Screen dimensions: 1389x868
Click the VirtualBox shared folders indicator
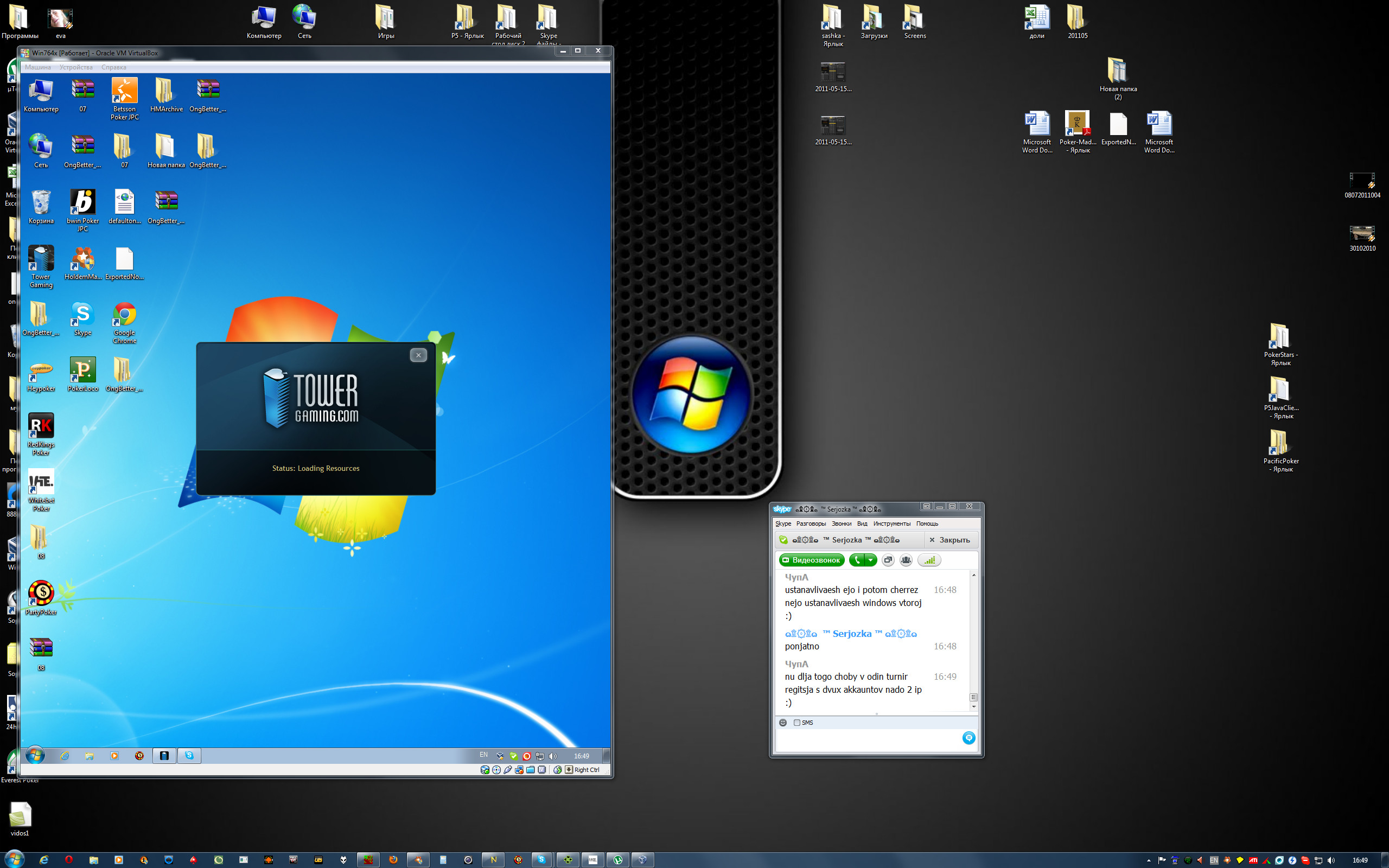[530, 770]
